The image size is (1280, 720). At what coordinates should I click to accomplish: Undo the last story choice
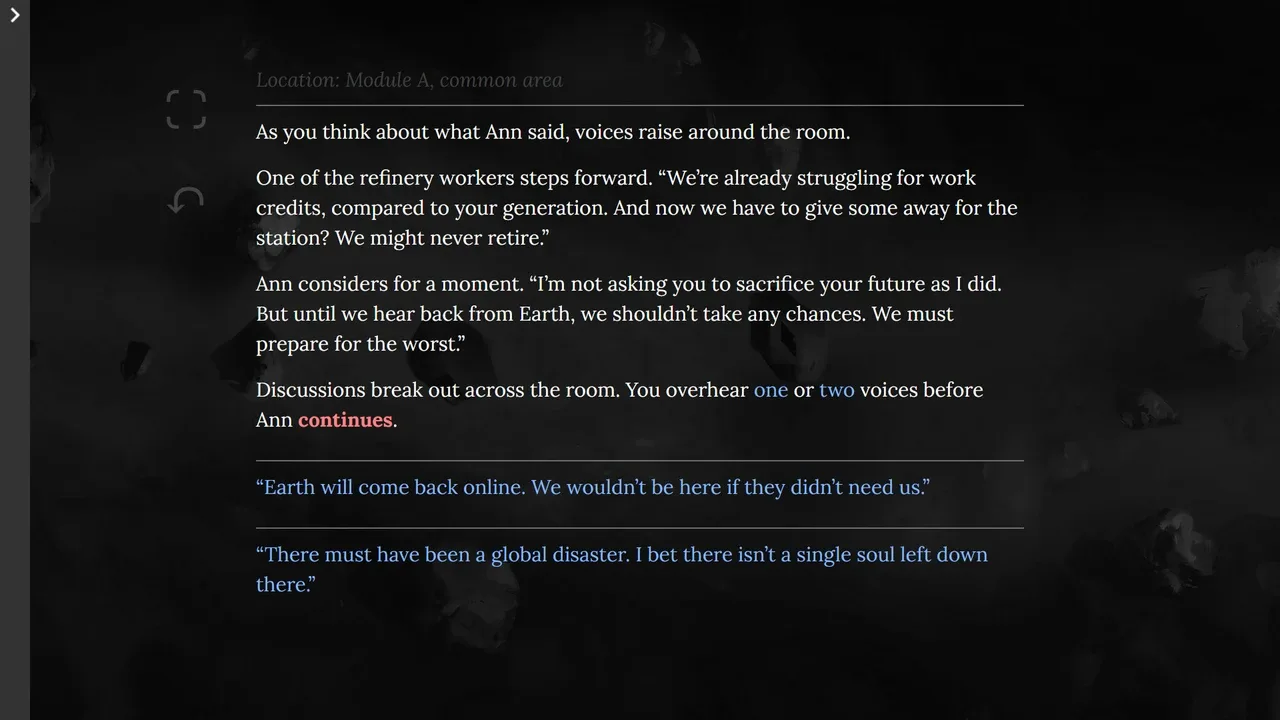pos(186,201)
